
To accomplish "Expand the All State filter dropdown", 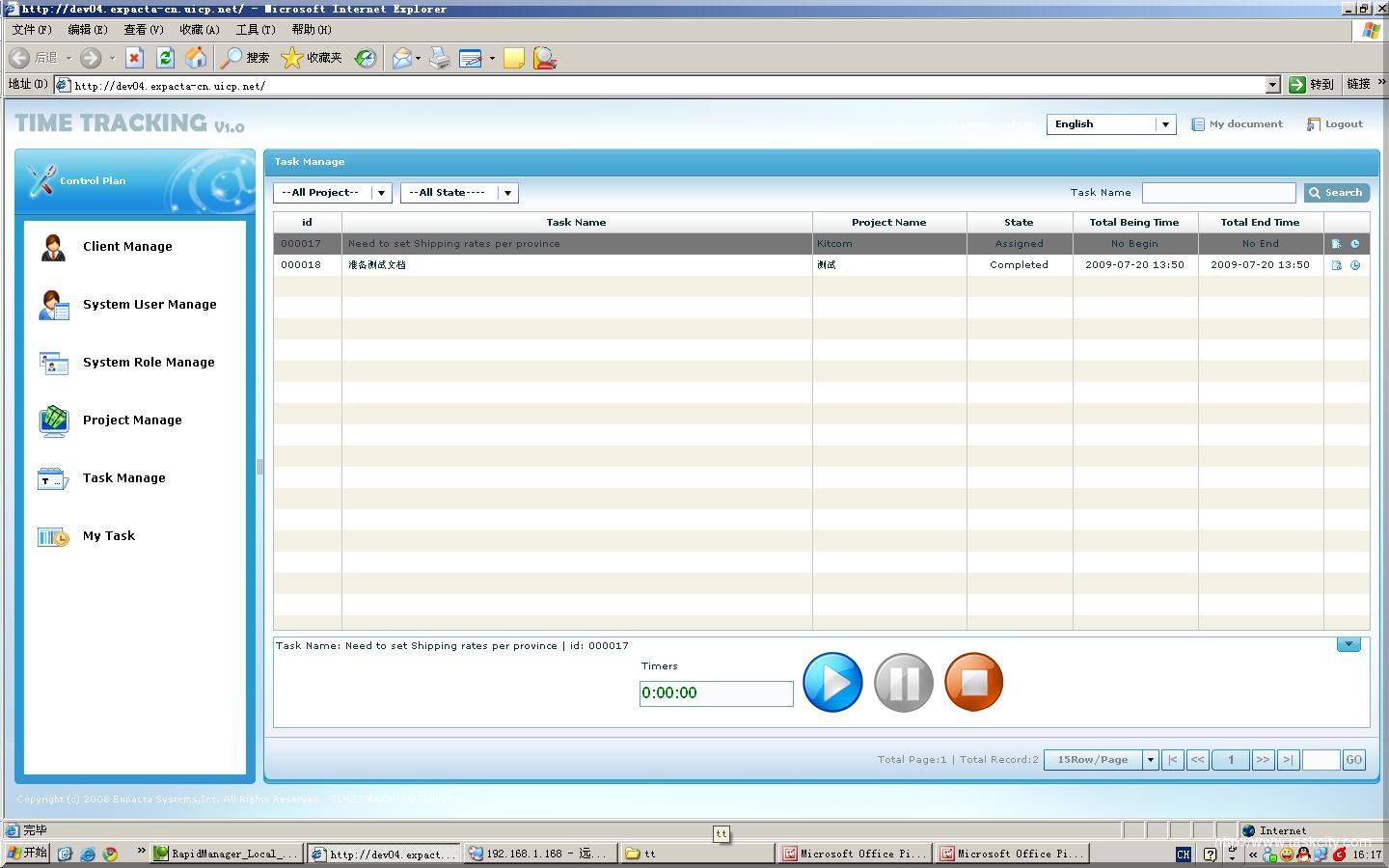I will point(507,193).
